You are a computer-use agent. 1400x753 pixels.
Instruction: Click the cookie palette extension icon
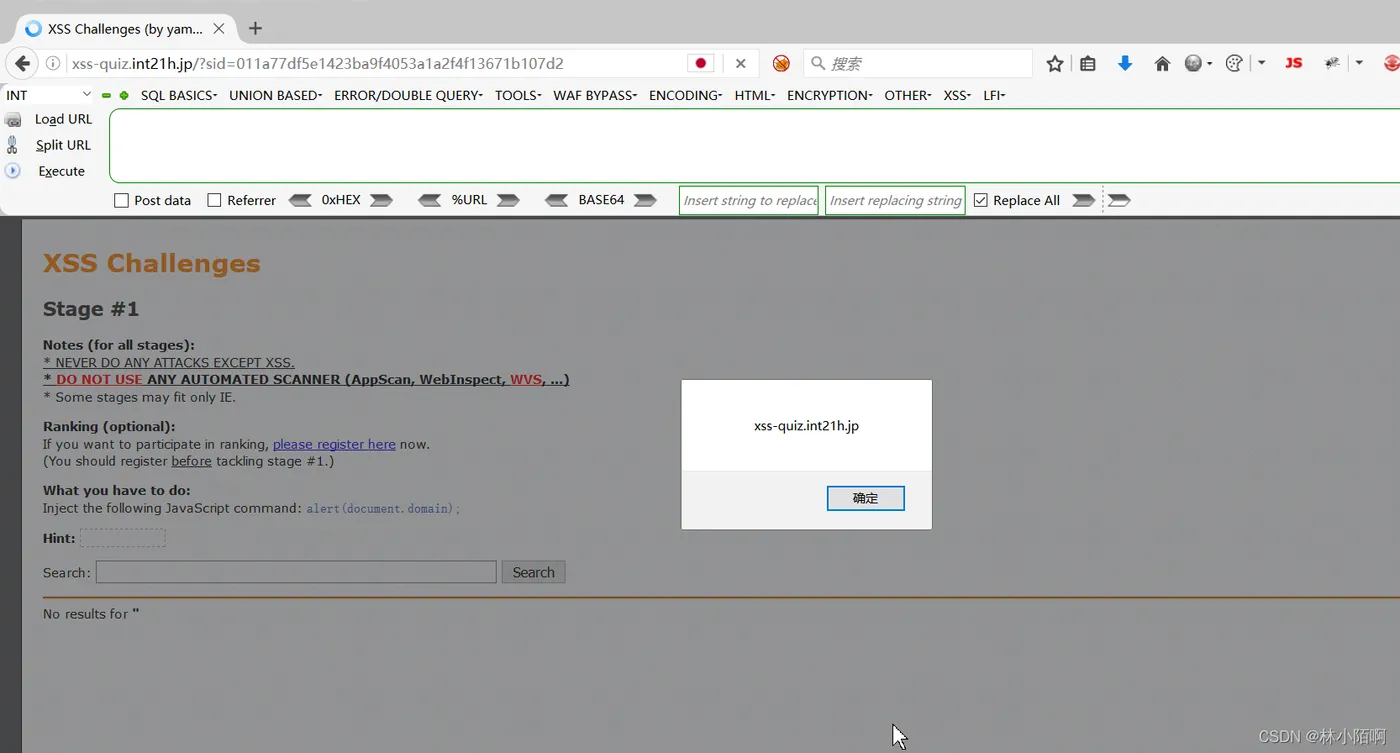[1234, 63]
